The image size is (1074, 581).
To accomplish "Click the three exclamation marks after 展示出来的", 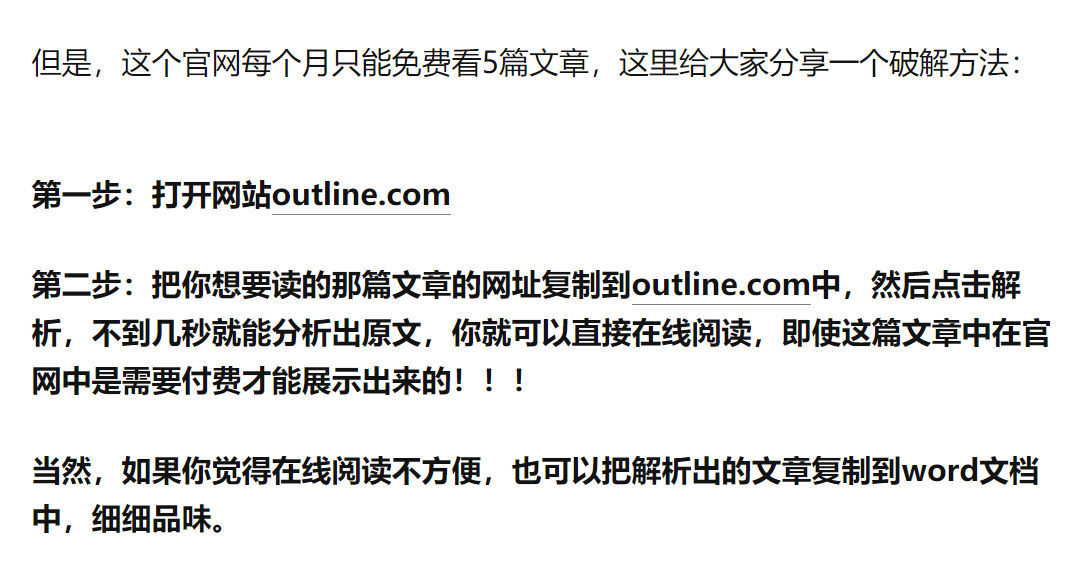I will 489,381.
